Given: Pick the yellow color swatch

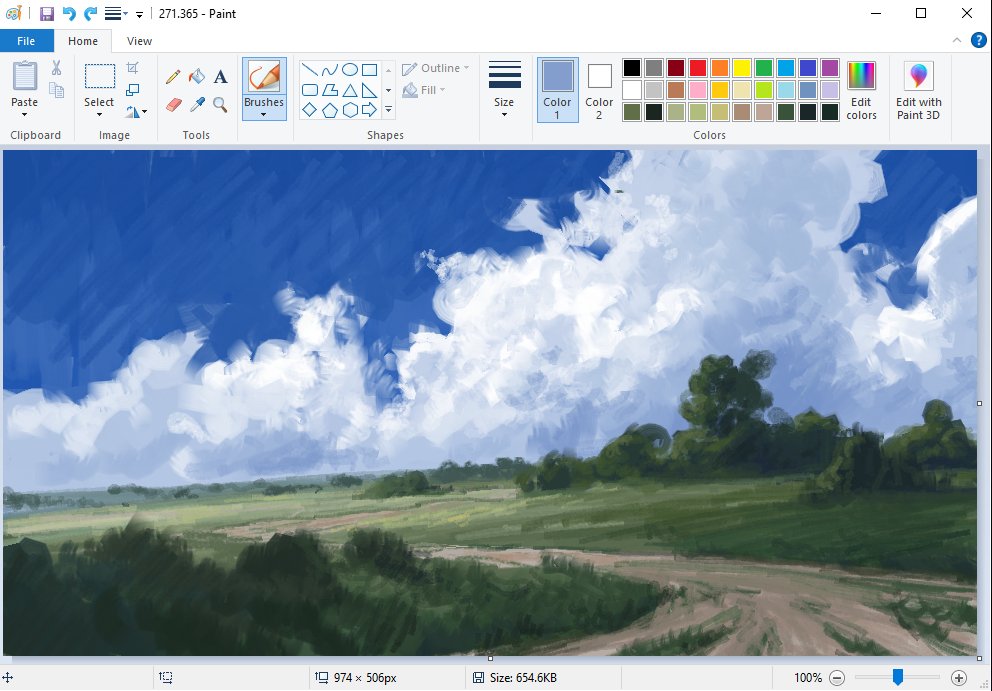Looking at the screenshot, I should coord(741,68).
